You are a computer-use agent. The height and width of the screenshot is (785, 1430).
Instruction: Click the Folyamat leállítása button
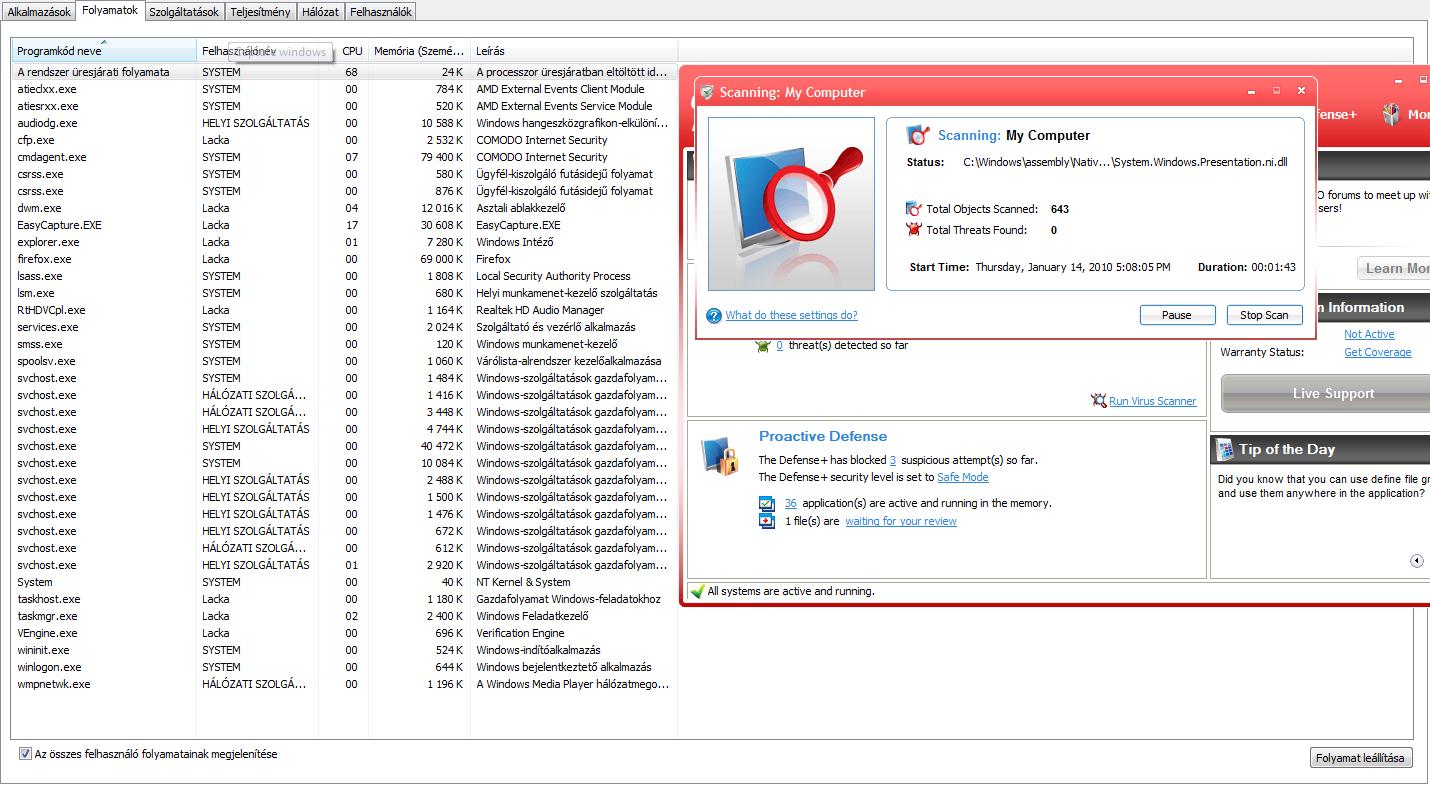click(x=1360, y=758)
